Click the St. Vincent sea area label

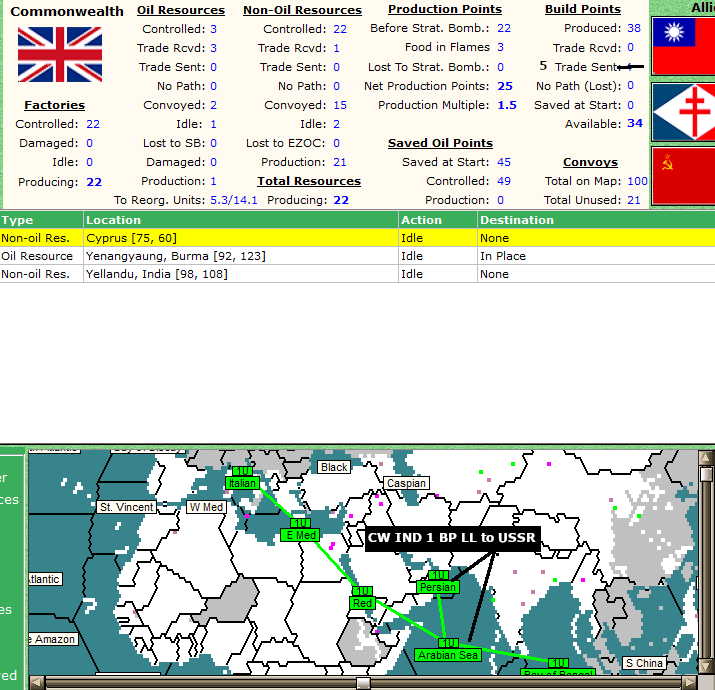click(x=127, y=507)
